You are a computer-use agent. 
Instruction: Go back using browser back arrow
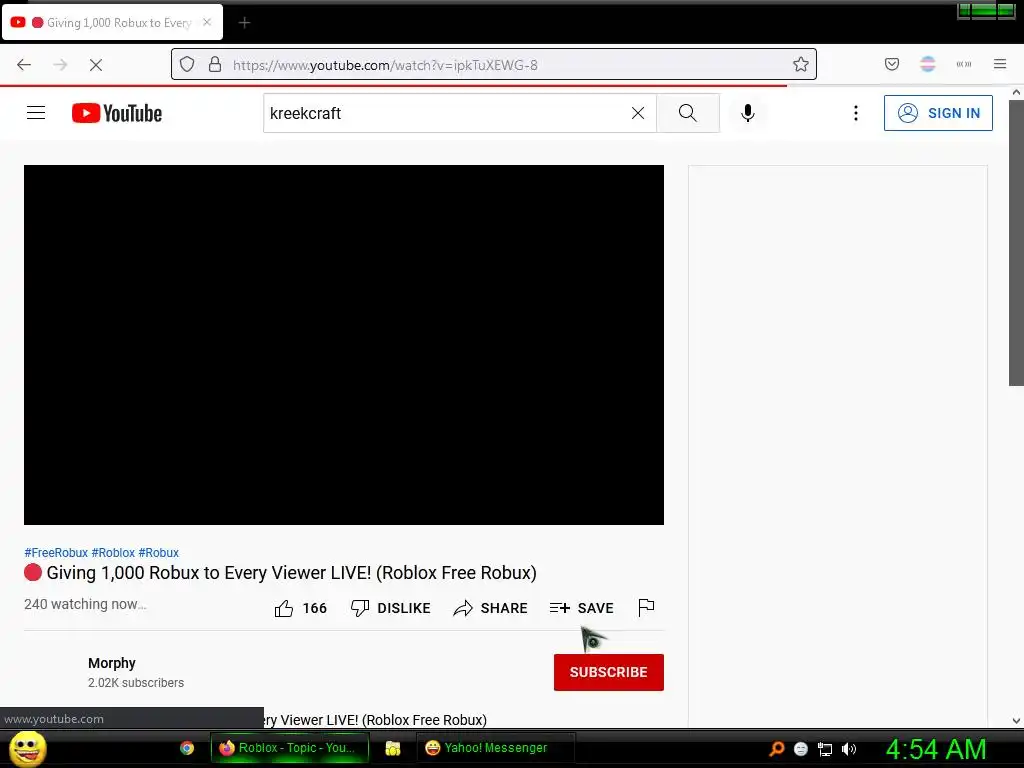pyautogui.click(x=24, y=65)
